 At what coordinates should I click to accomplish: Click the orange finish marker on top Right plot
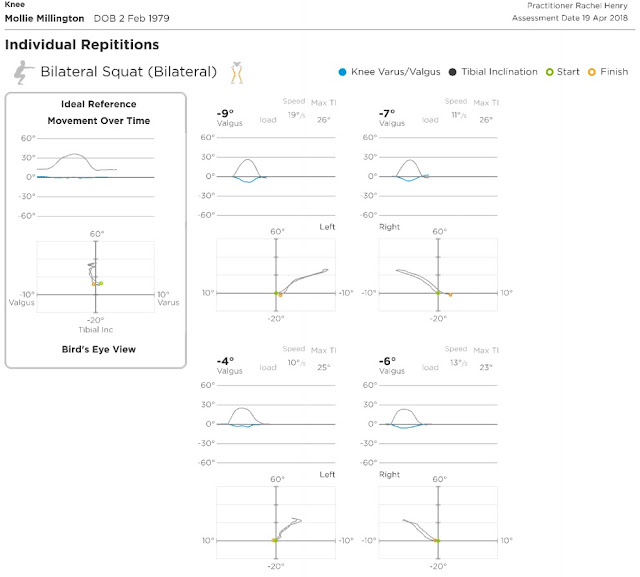point(450,294)
